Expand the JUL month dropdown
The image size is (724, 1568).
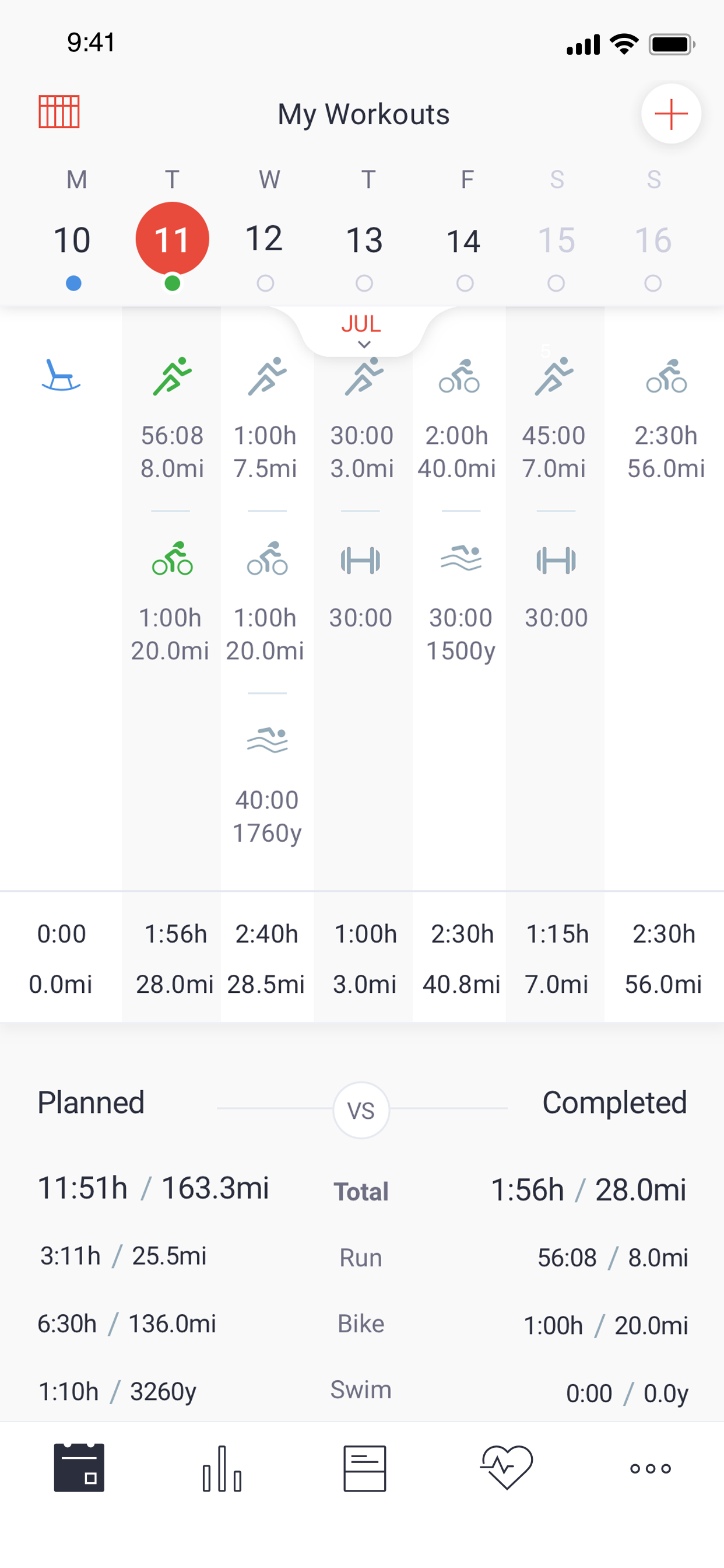pos(362,331)
